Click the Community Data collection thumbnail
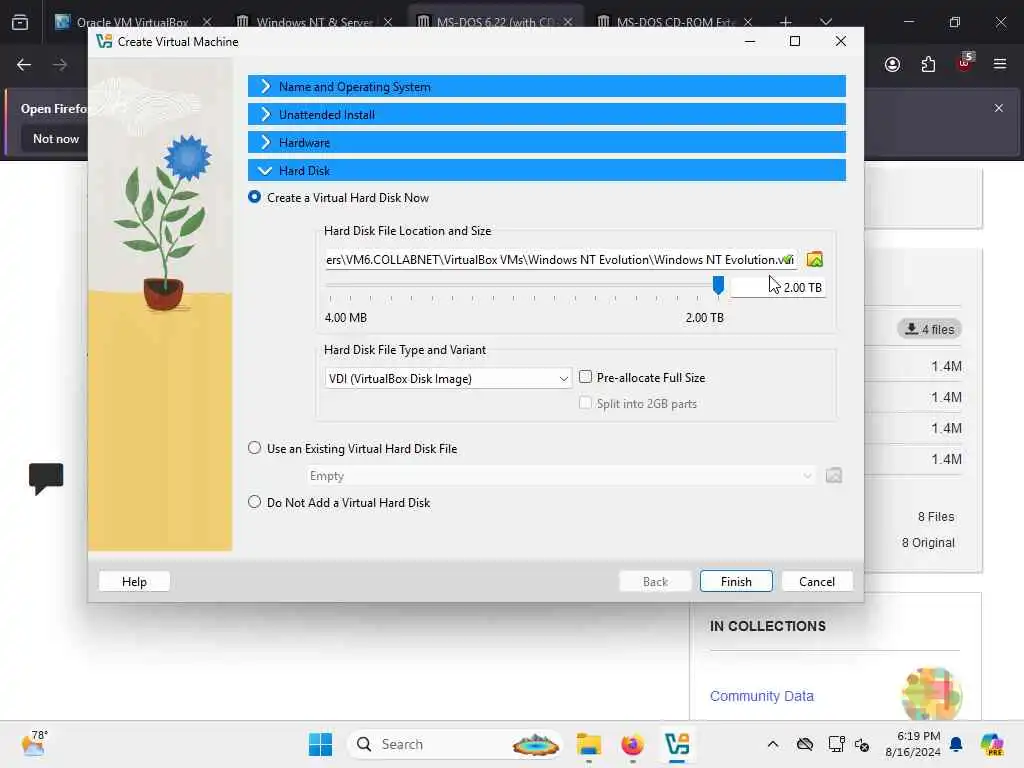 point(931,694)
